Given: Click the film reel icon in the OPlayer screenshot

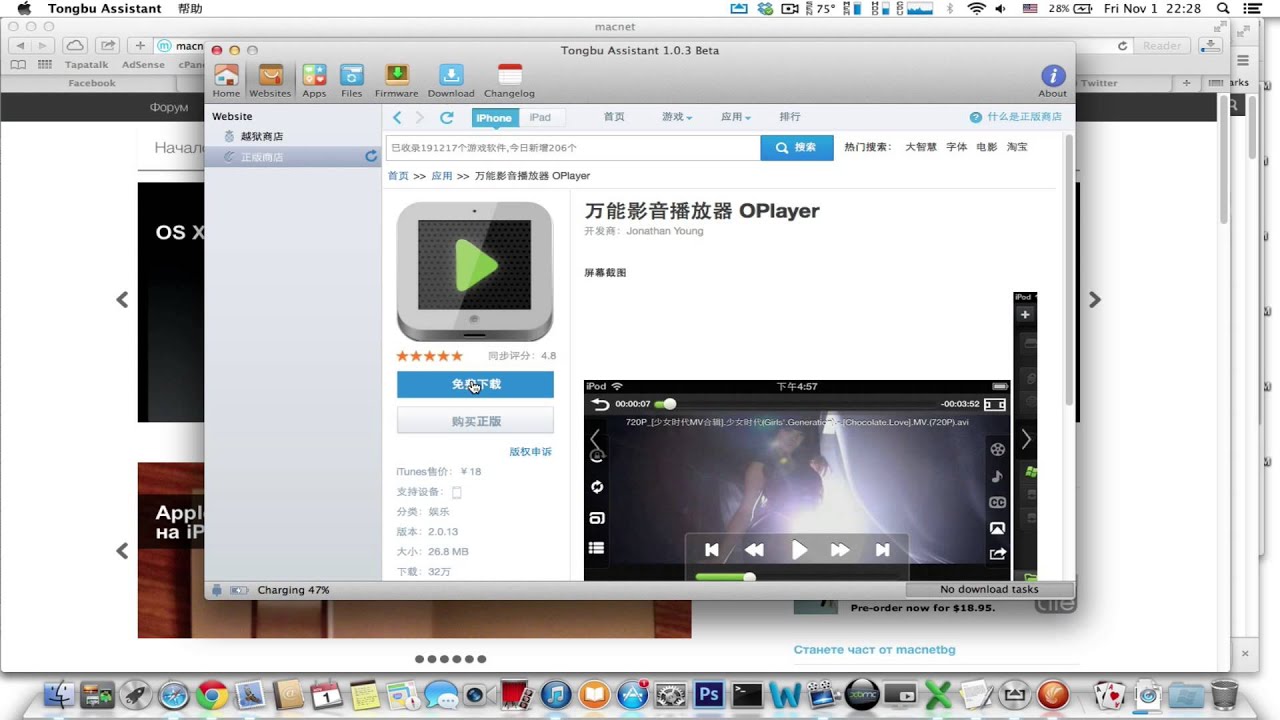Looking at the screenshot, I should pyautogui.click(x=997, y=449).
